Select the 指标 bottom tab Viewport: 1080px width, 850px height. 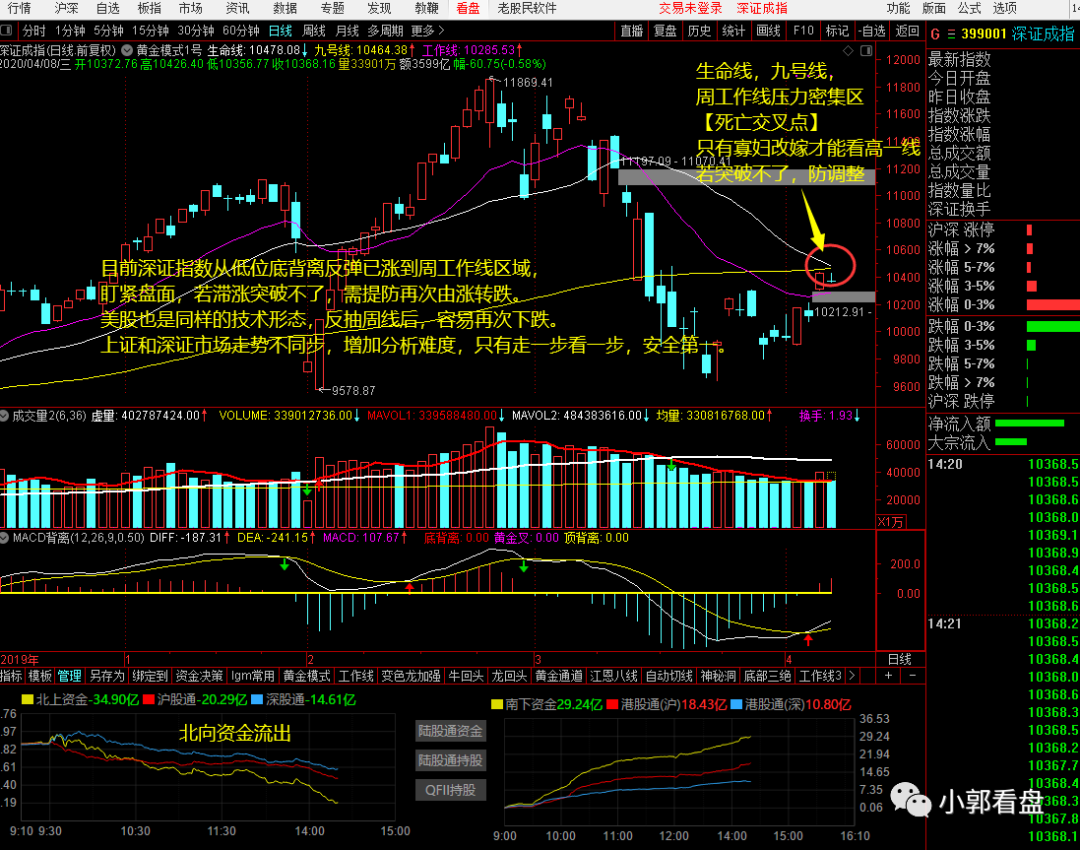(x=12, y=676)
